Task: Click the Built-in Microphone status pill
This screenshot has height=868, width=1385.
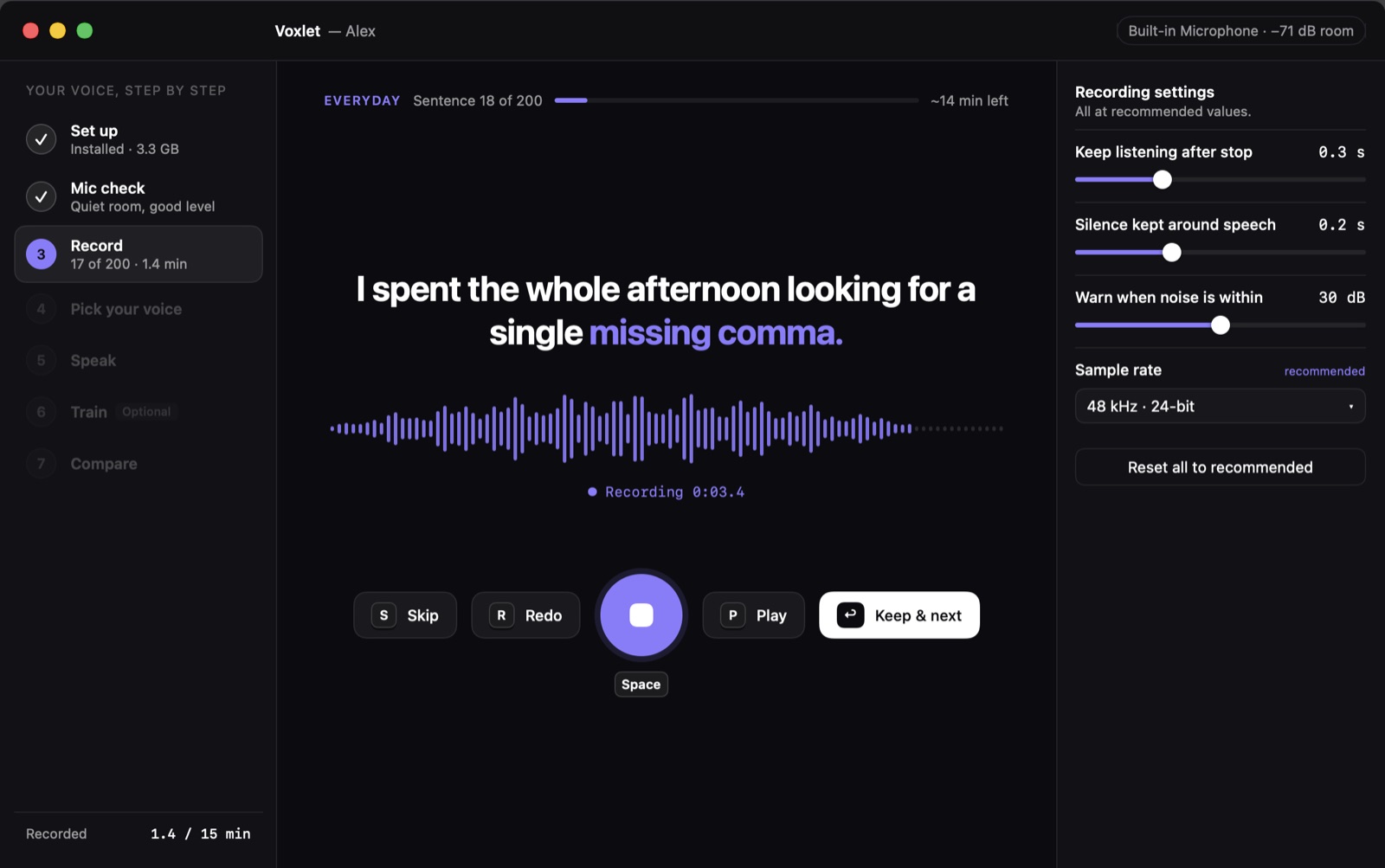Action: pos(1240,31)
